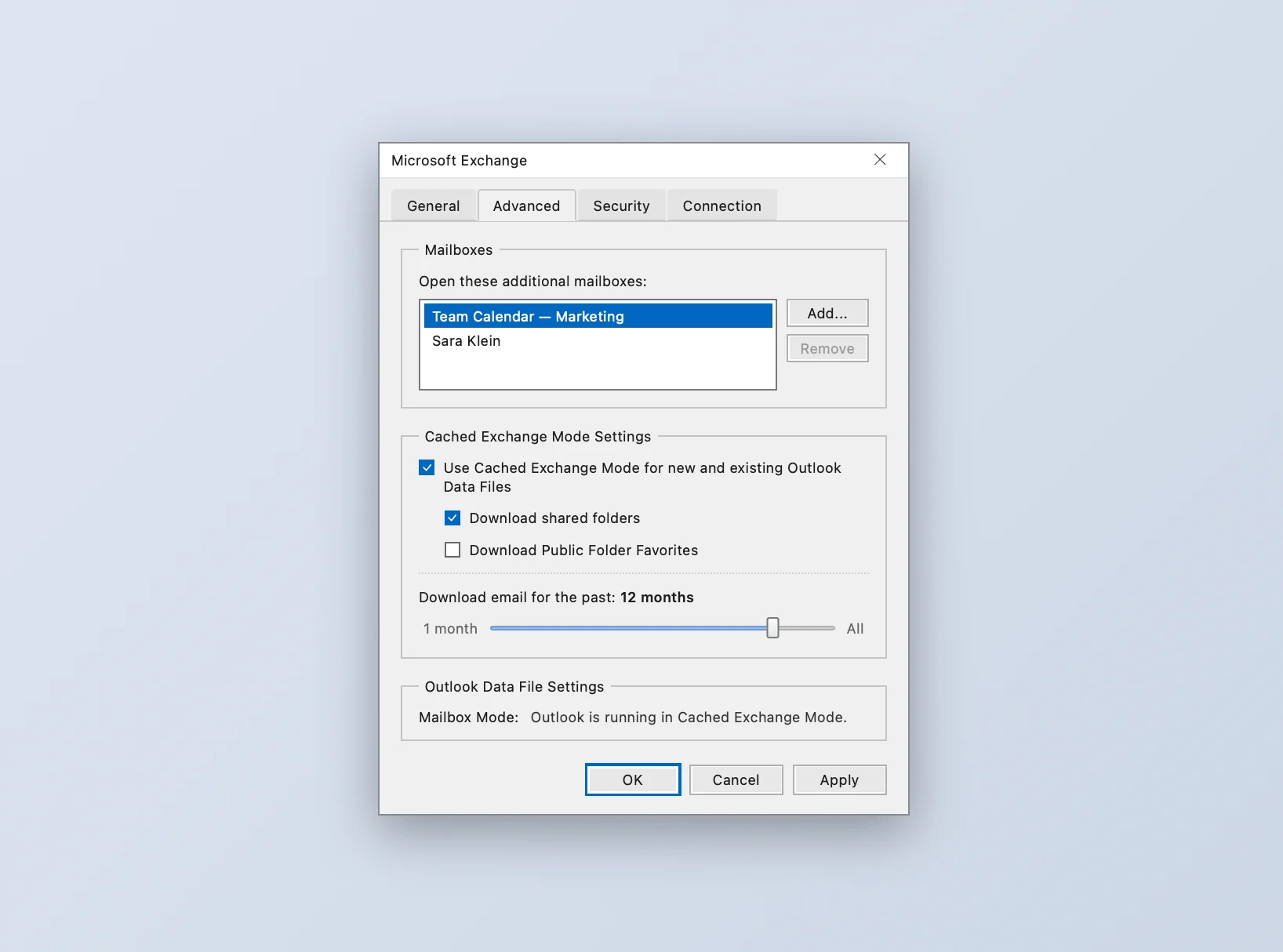Viewport: 1283px width, 952px height.
Task: Go to the Connection tab
Action: coord(721,205)
